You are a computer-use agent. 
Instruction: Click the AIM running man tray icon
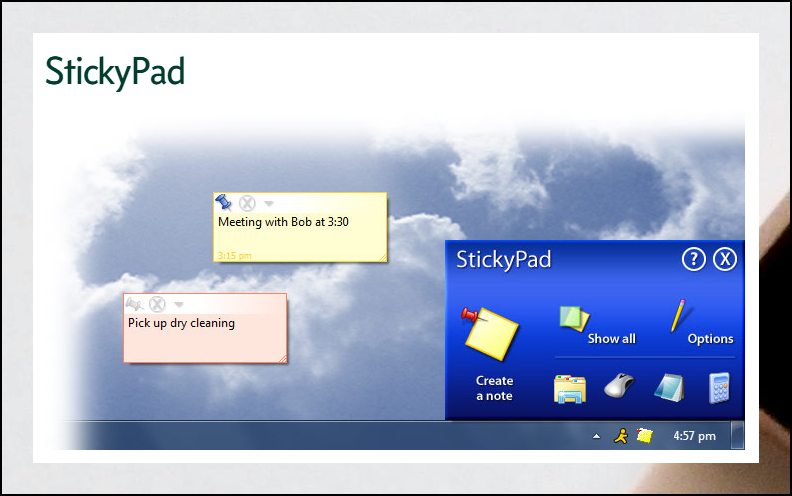click(x=621, y=436)
